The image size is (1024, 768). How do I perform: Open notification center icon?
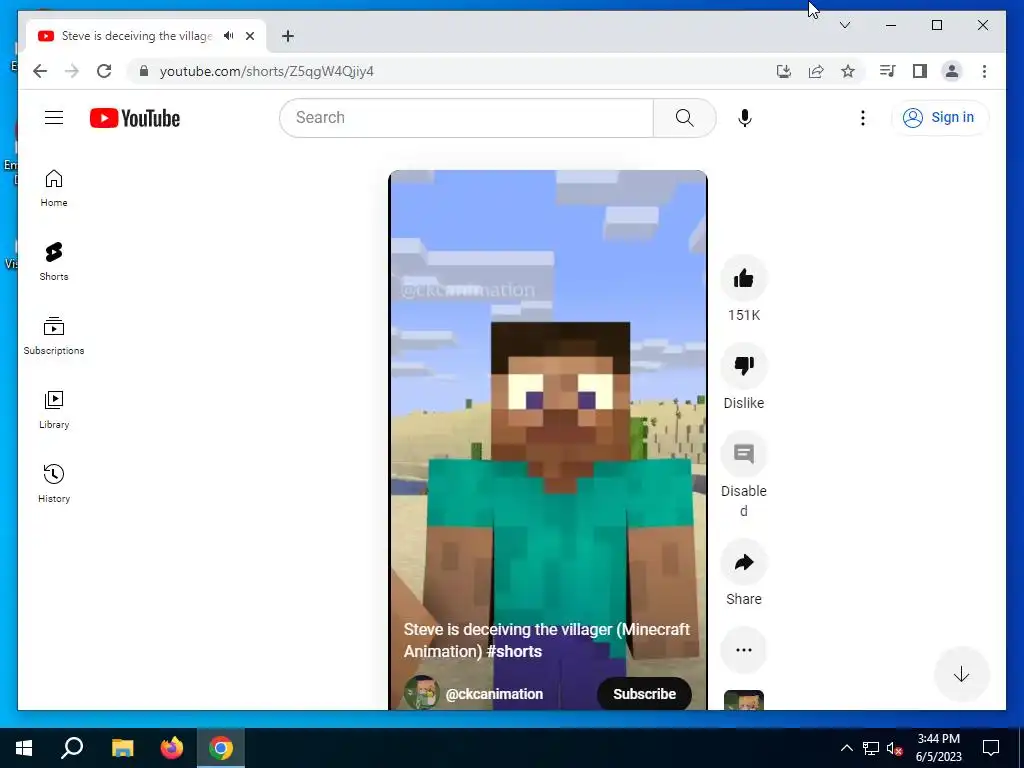pos(991,748)
